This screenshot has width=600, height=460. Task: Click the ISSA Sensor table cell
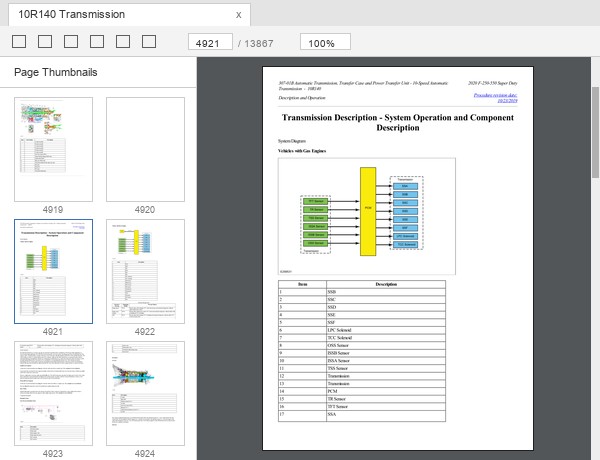pos(386,361)
